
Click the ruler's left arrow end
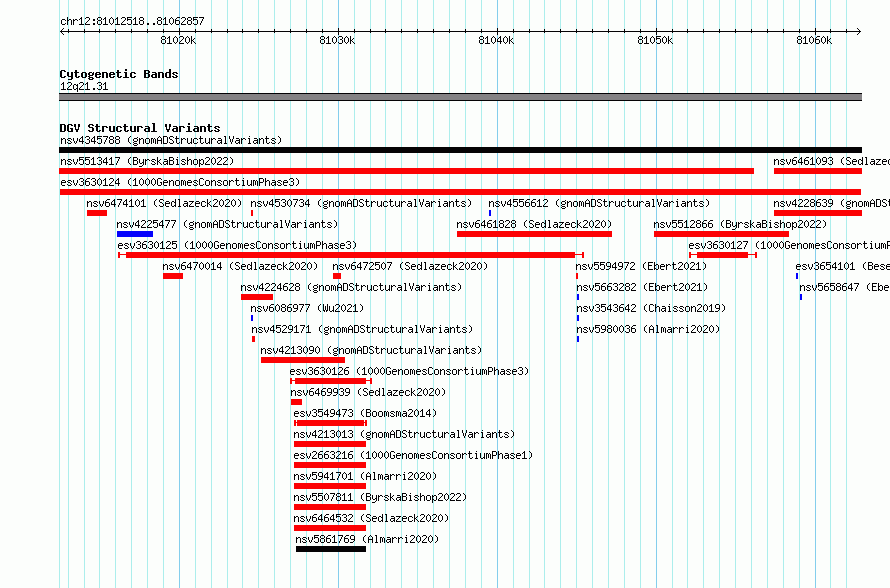coord(62,31)
